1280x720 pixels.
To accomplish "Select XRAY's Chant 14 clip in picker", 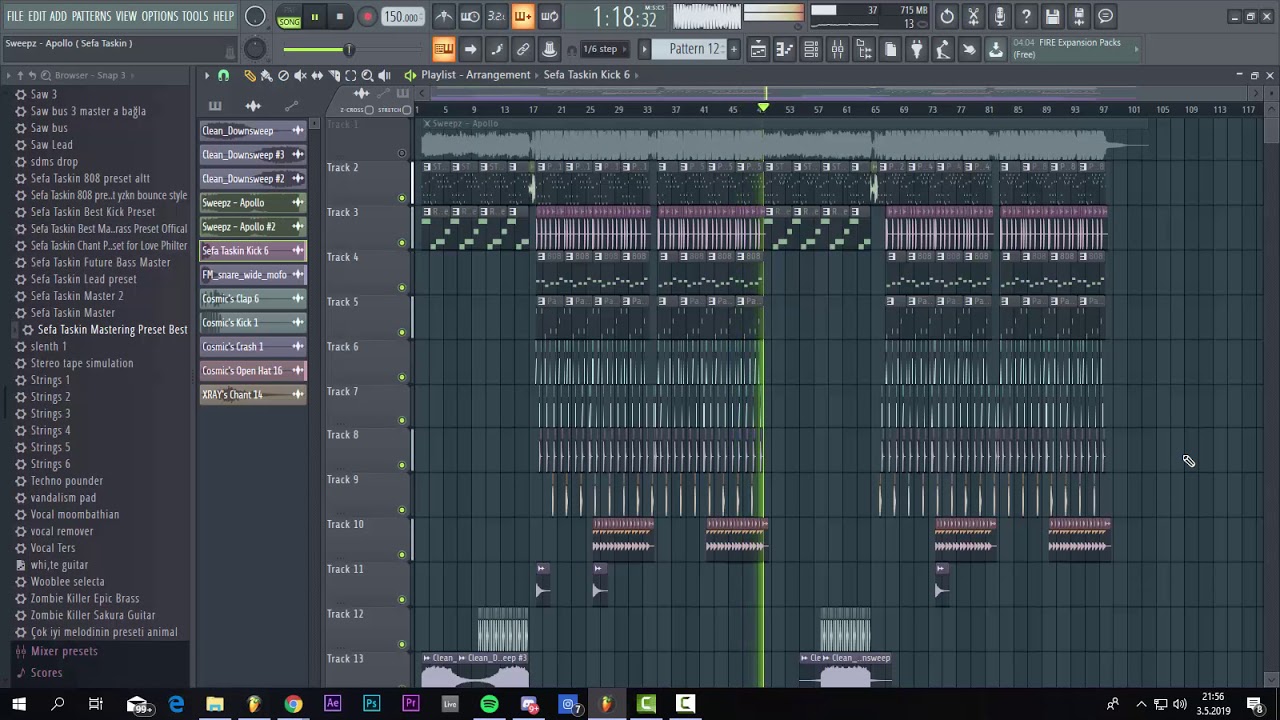I will point(253,395).
